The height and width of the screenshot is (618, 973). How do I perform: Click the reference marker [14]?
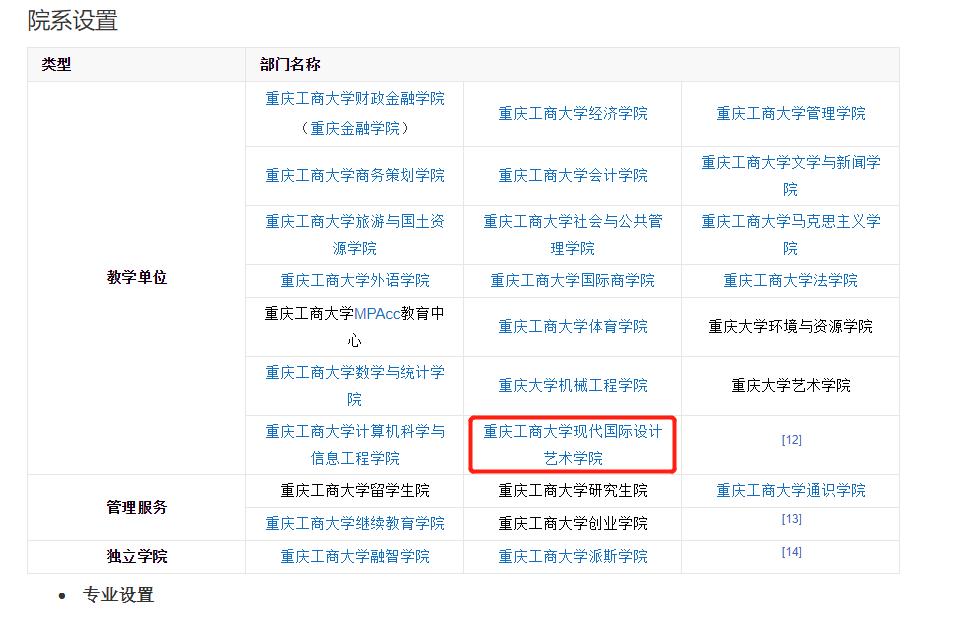[x=791, y=552]
